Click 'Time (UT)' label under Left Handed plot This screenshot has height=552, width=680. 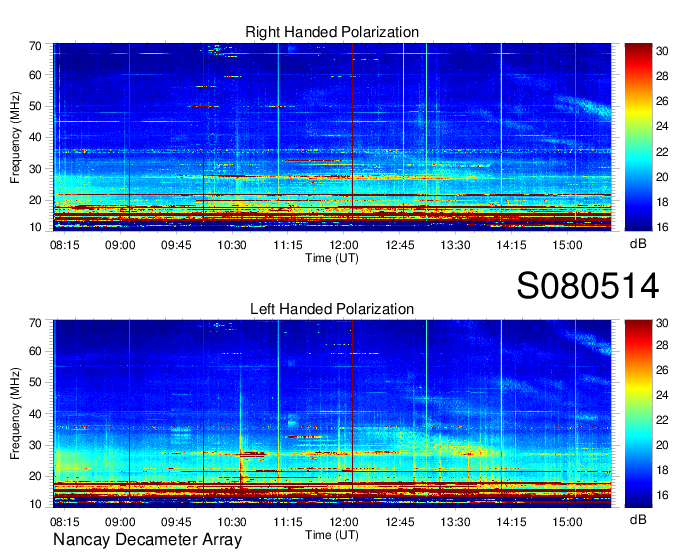332,535
